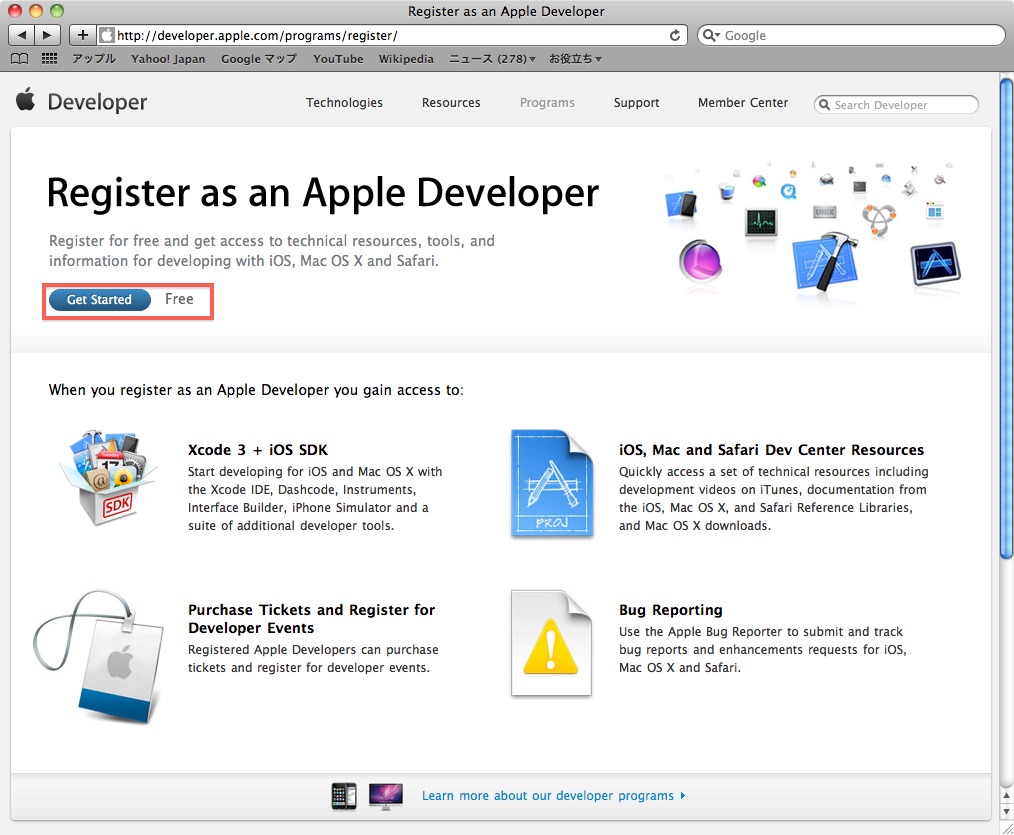This screenshot has width=1014, height=835.
Task: Click the scrollbar up arrow
Action: coord(1006,795)
